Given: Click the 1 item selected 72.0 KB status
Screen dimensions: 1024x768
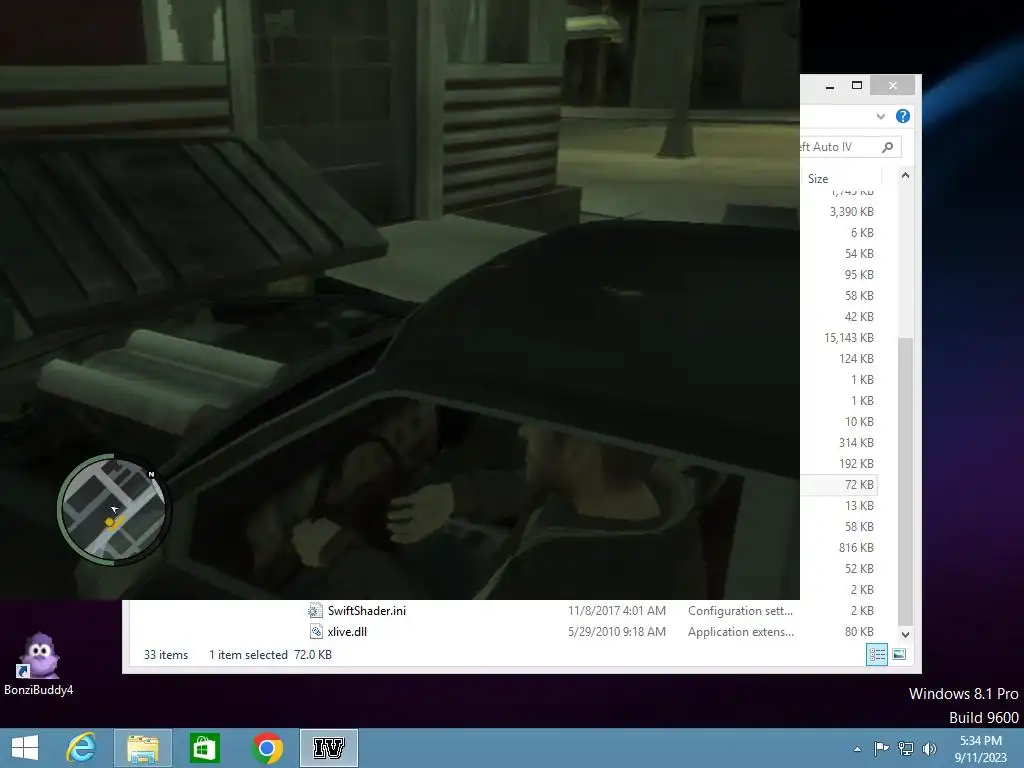Looking at the screenshot, I should coord(270,654).
